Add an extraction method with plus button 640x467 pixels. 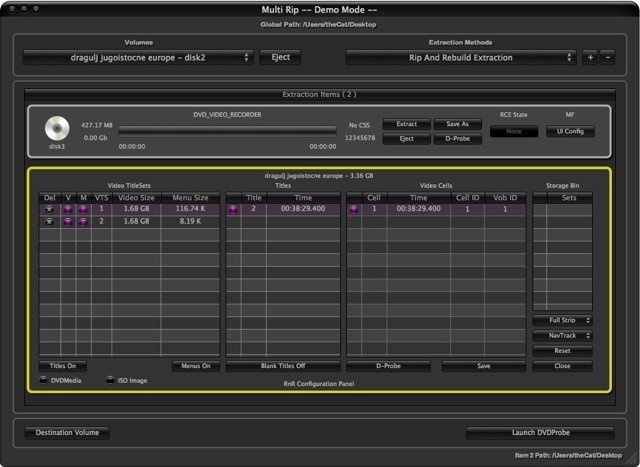(590, 58)
